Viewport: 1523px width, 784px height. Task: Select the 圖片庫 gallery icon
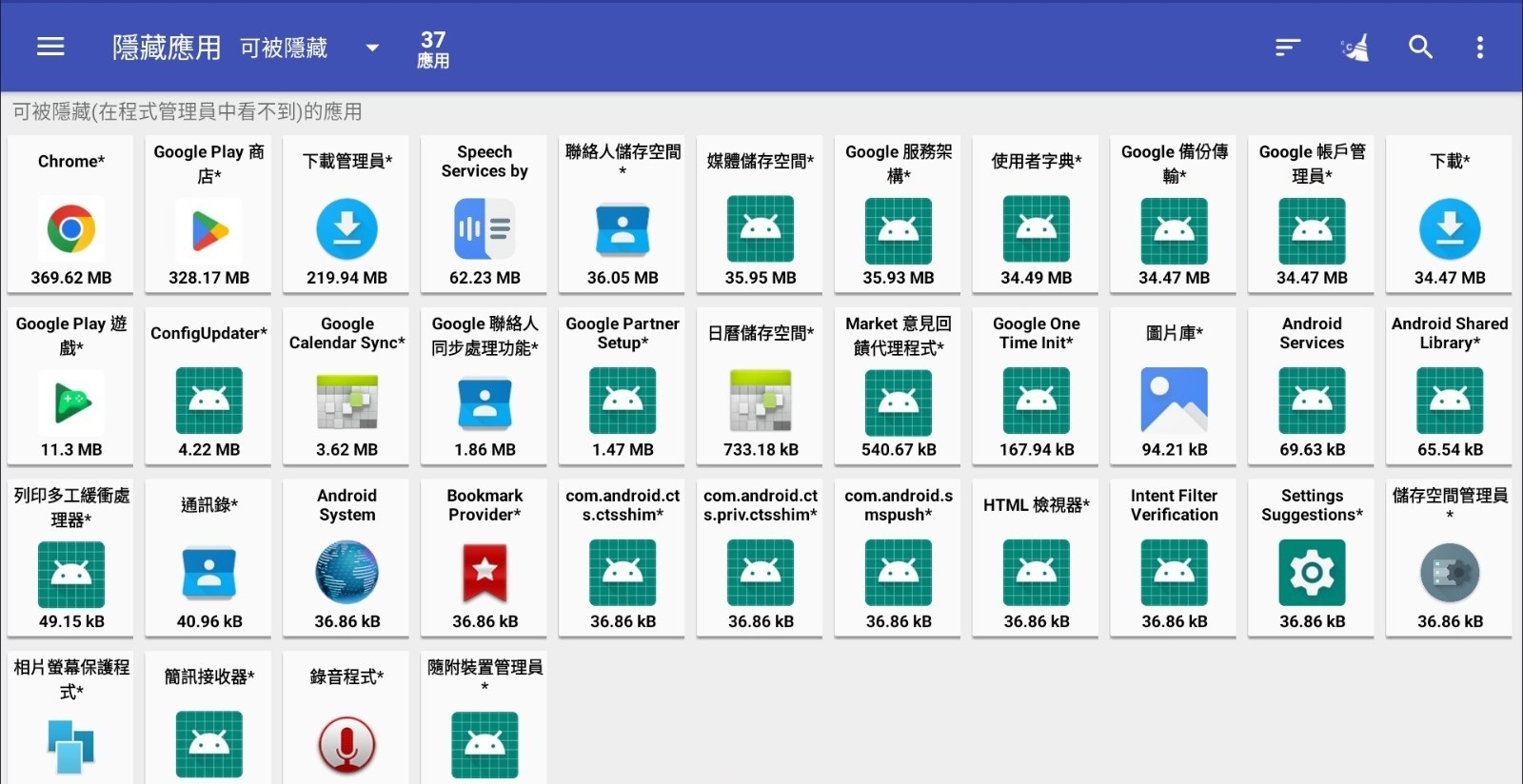[x=1174, y=401]
